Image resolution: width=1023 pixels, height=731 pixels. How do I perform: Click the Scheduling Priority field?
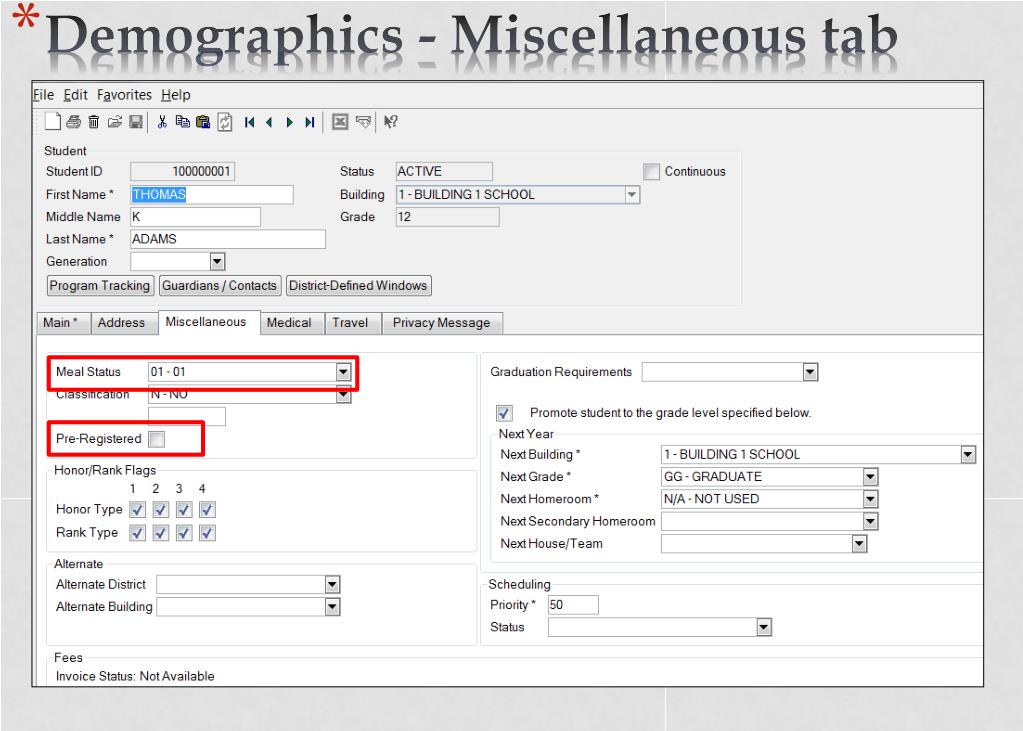click(573, 605)
